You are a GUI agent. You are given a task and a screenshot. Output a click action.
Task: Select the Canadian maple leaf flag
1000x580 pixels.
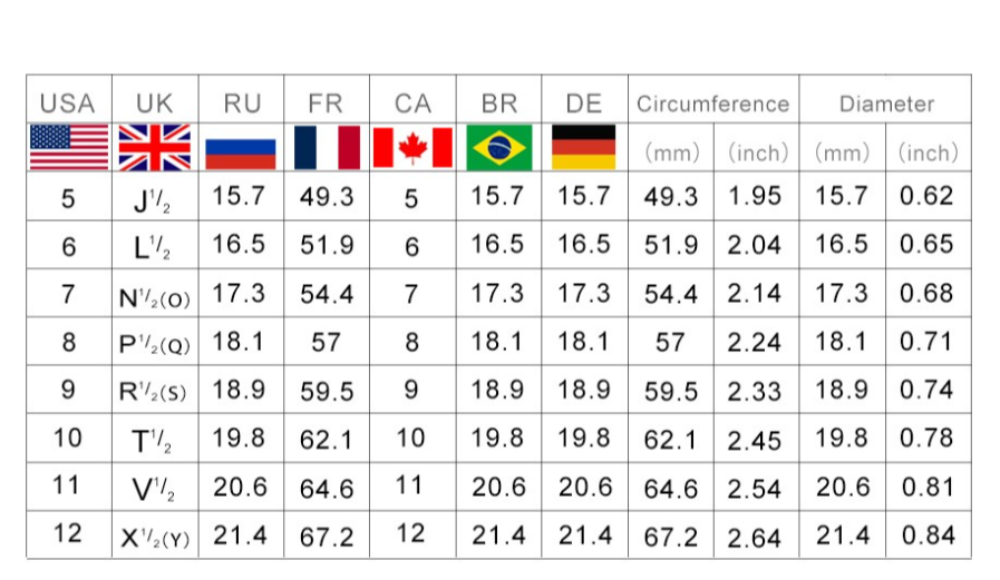point(412,148)
